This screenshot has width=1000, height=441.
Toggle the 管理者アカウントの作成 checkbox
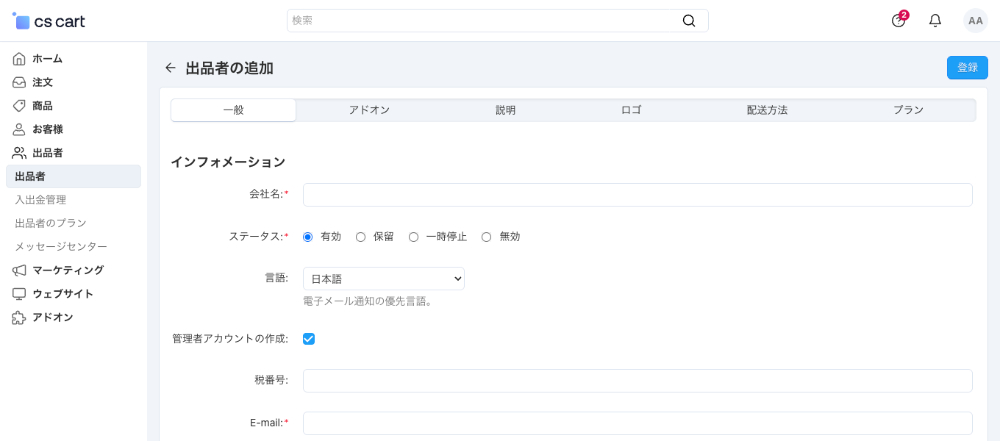point(309,339)
